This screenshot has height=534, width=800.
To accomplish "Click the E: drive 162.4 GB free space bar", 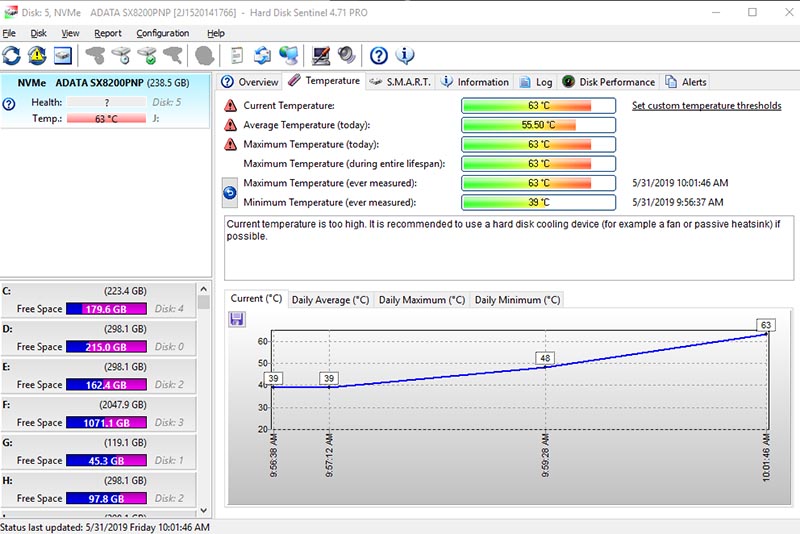I will 106,385.
